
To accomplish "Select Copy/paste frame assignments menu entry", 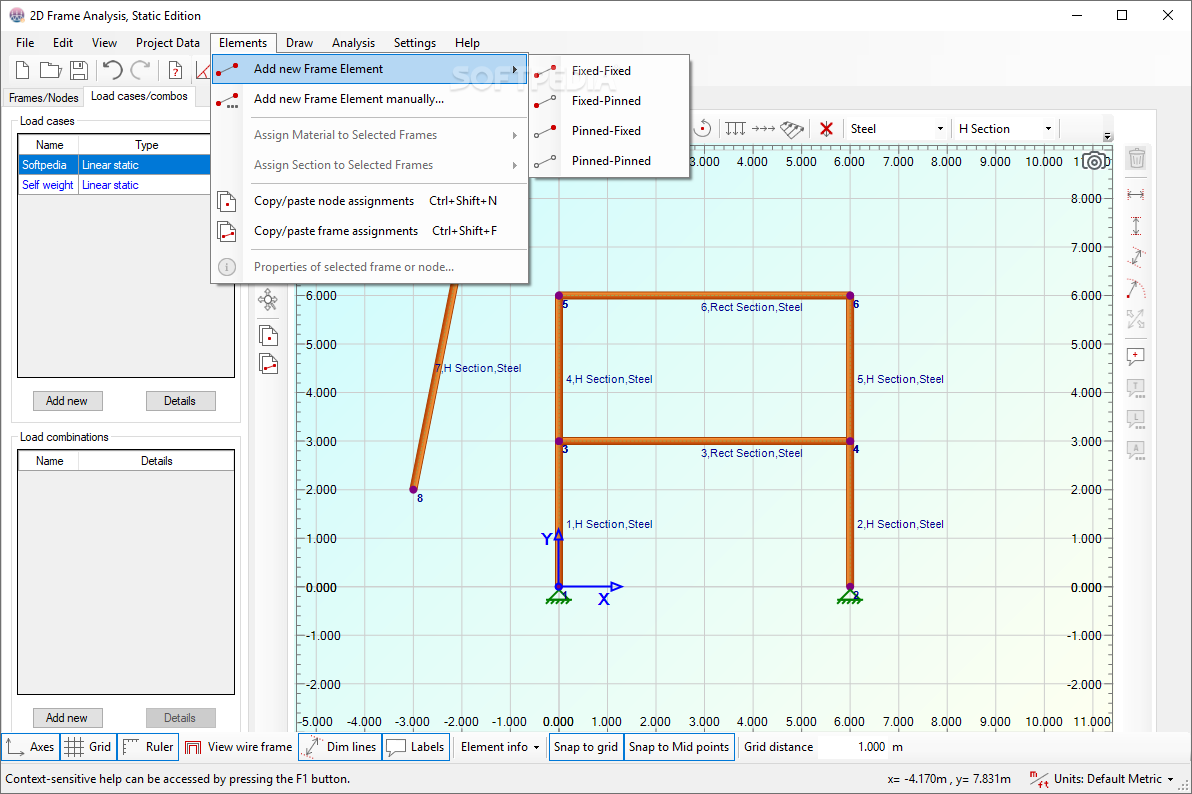I will [x=369, y=231].
